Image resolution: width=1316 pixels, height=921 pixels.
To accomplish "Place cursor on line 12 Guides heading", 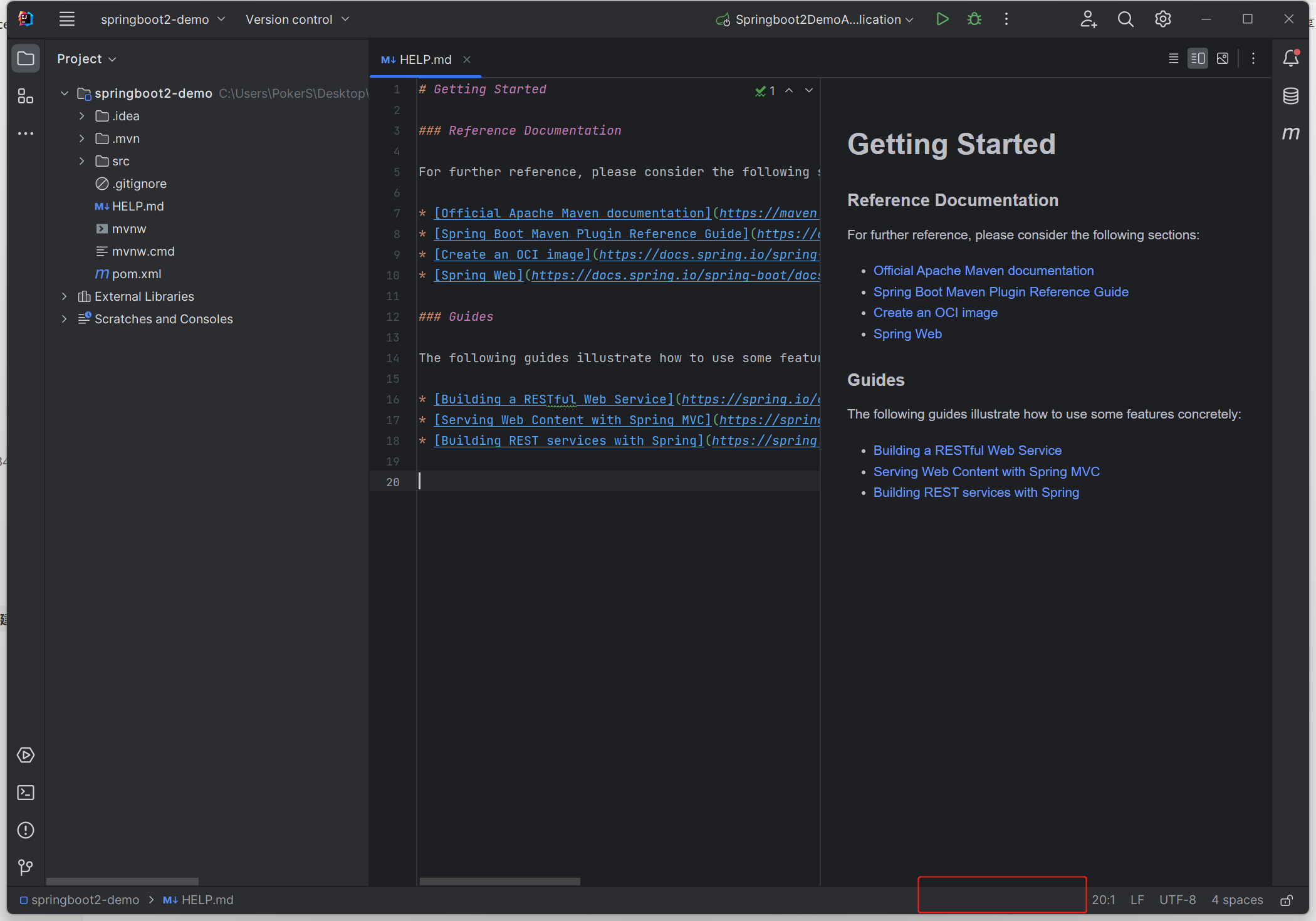I will [x=456, y=317].
